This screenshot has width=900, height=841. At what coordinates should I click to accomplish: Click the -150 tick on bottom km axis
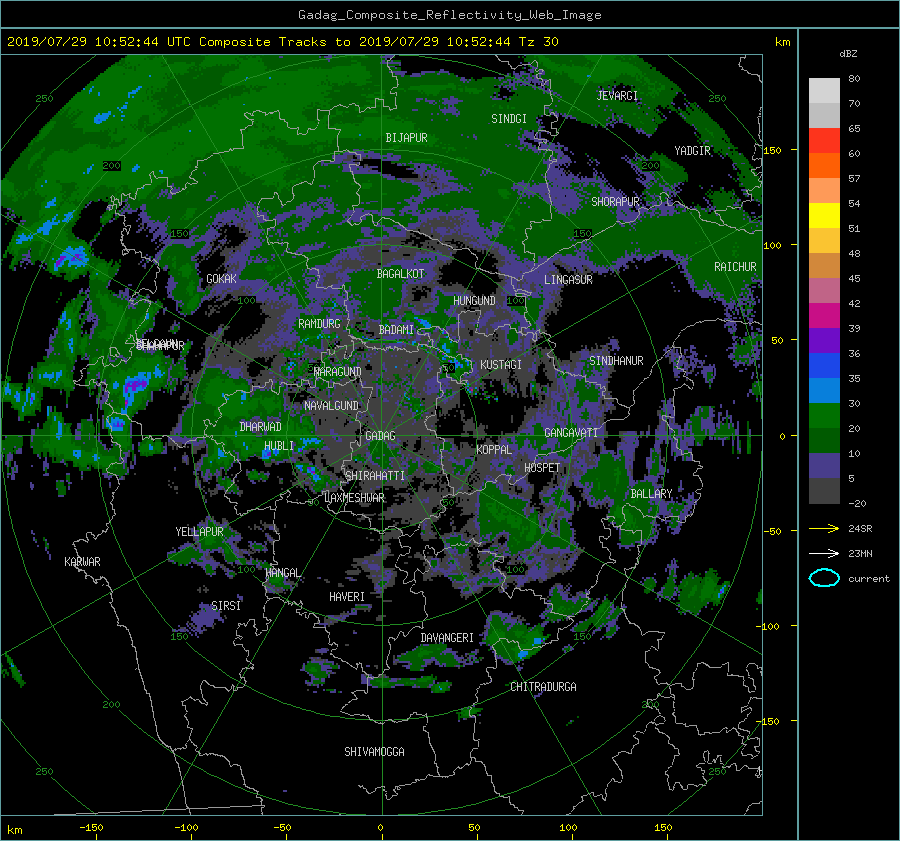click(x=91, y=828)
